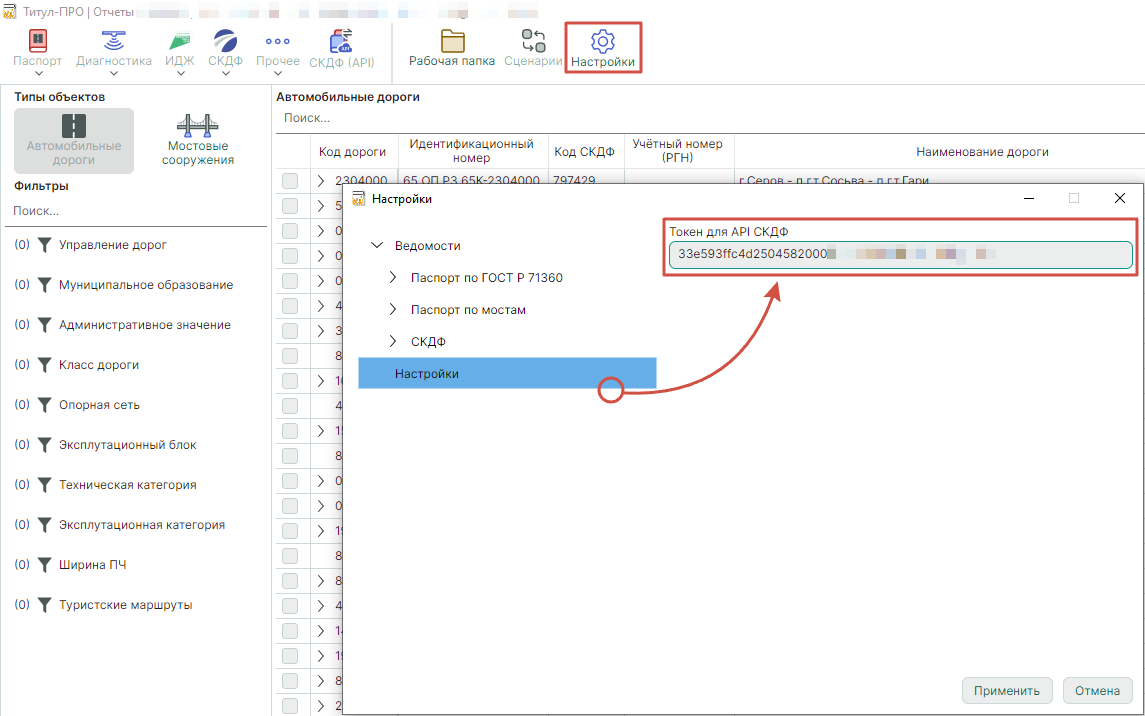
Task: Close the Настройки dialog window
Action: (1119, 199)
